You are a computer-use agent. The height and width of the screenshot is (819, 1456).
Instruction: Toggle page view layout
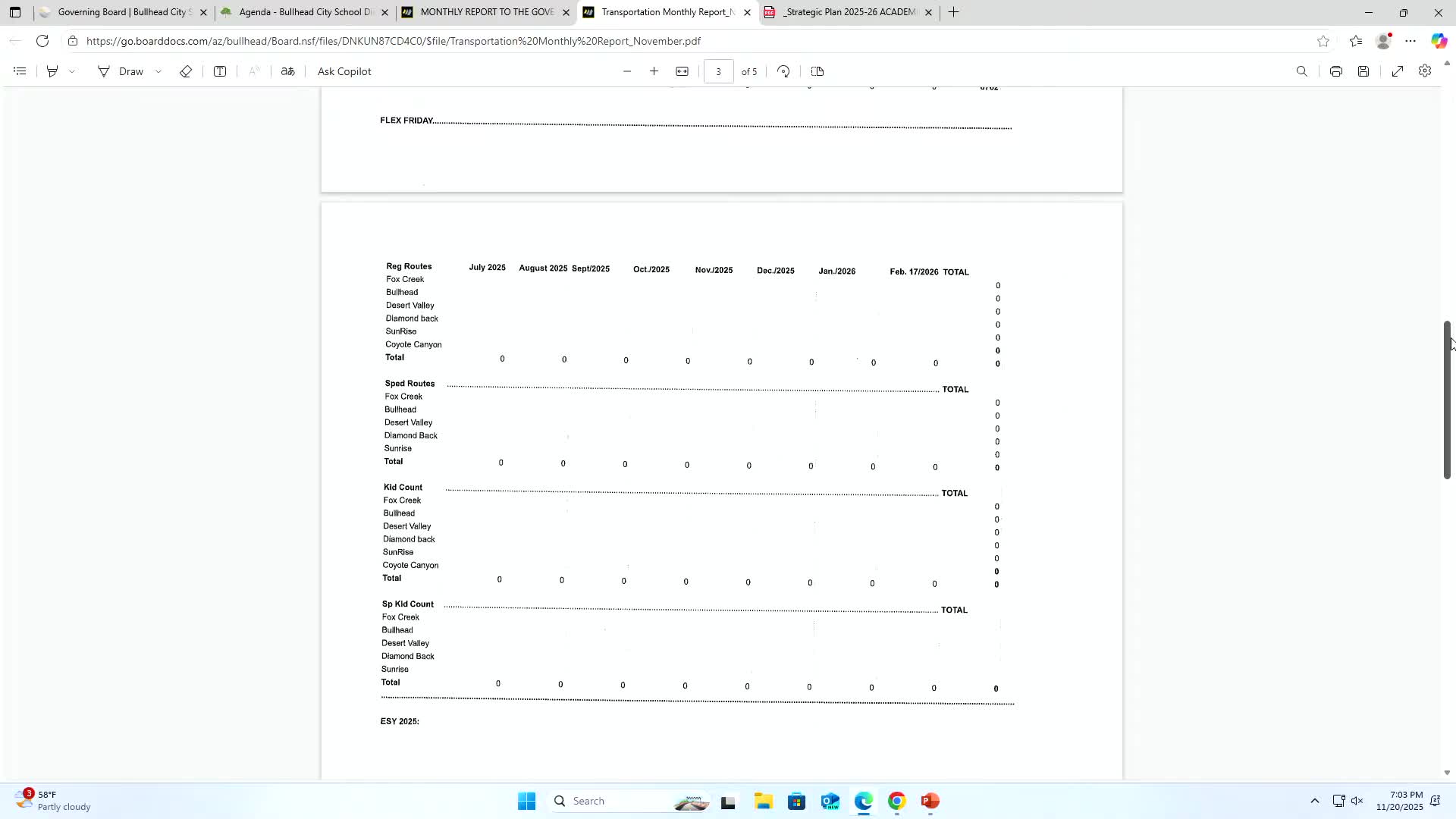click(817, 71)
